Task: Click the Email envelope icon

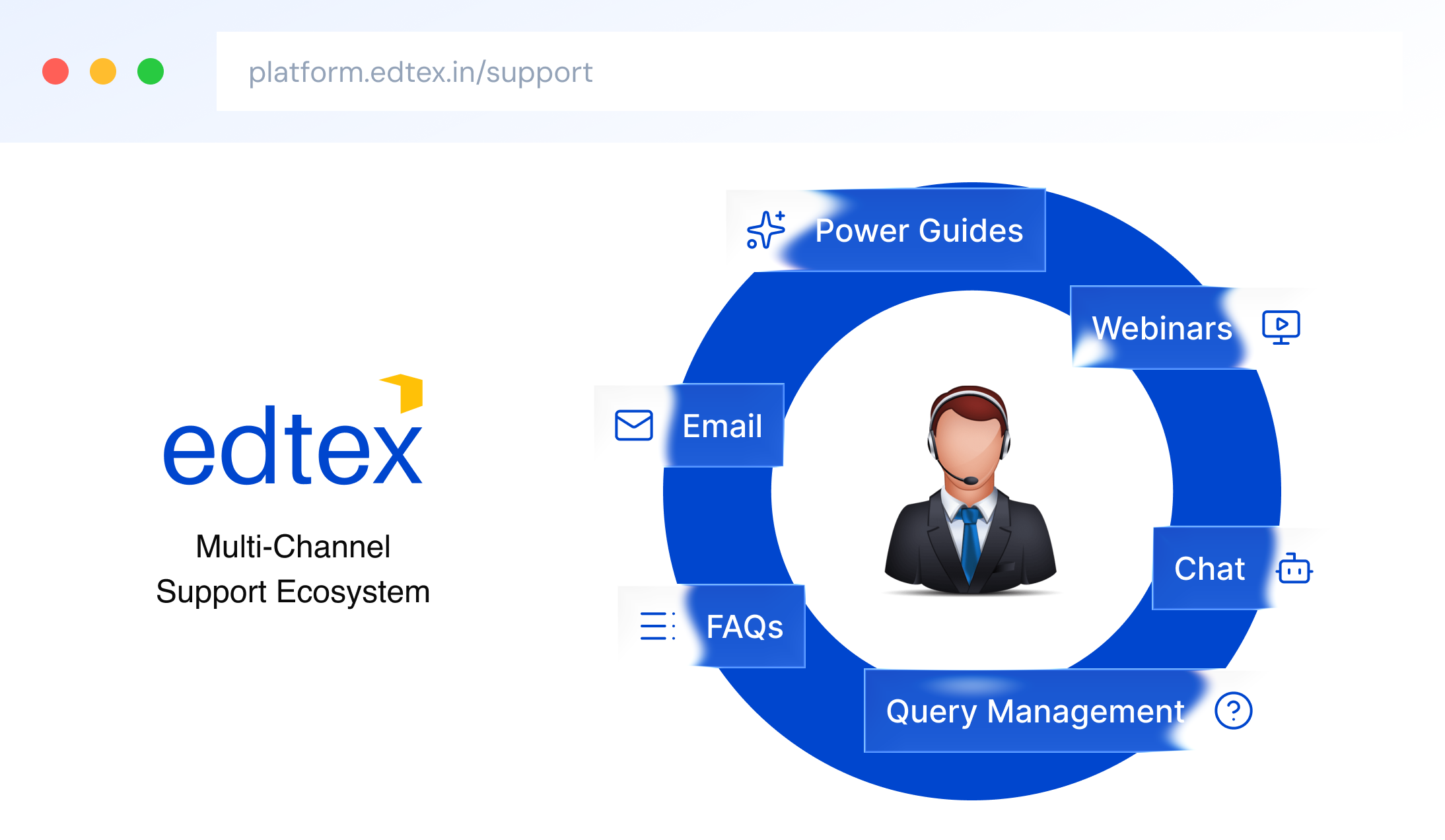Action: pos(633,425)
